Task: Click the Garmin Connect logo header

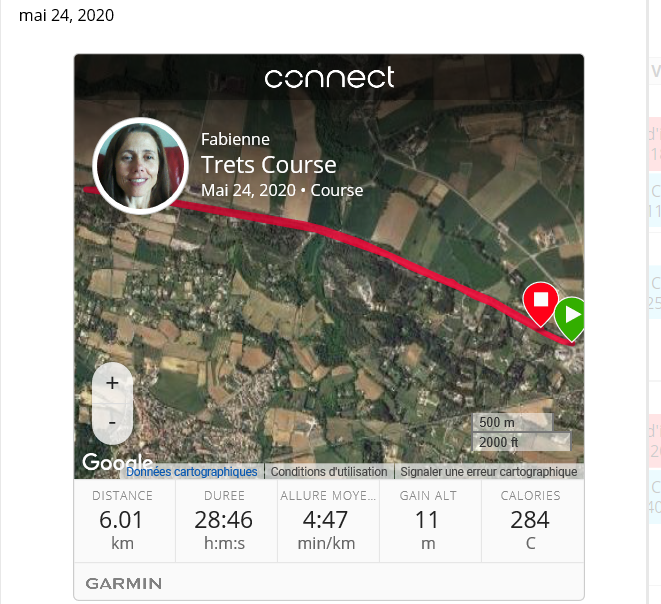Action: (x=329, y=77)
